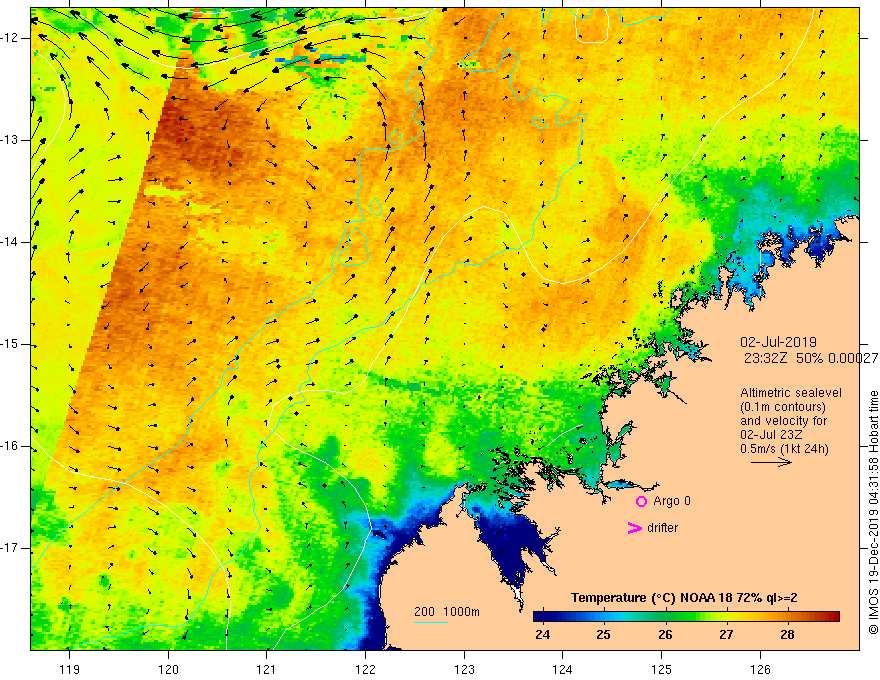Screen dimensions: 880x680
Task: Click the "Temperature (°C) NOAA 18 72% ql>=2" title
Action: click(x=684, y=598)
